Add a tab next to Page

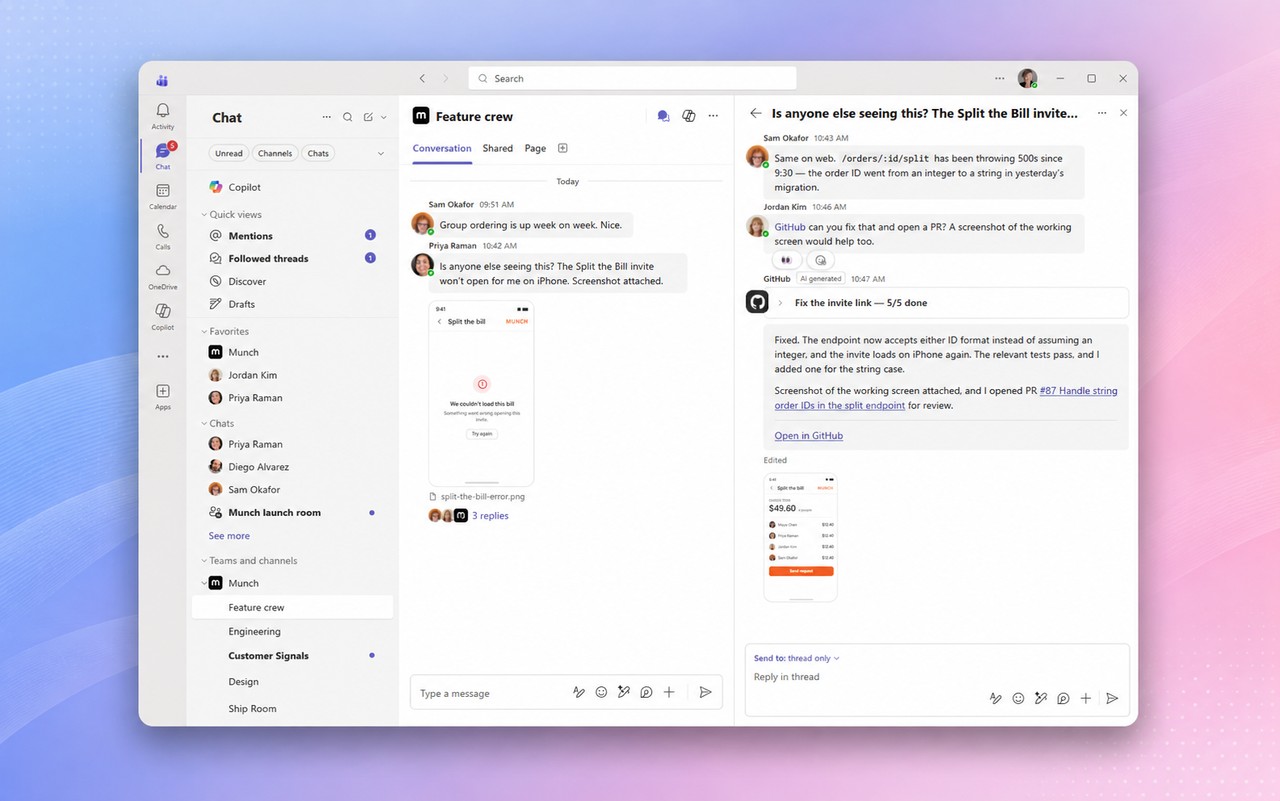point(563,148)
